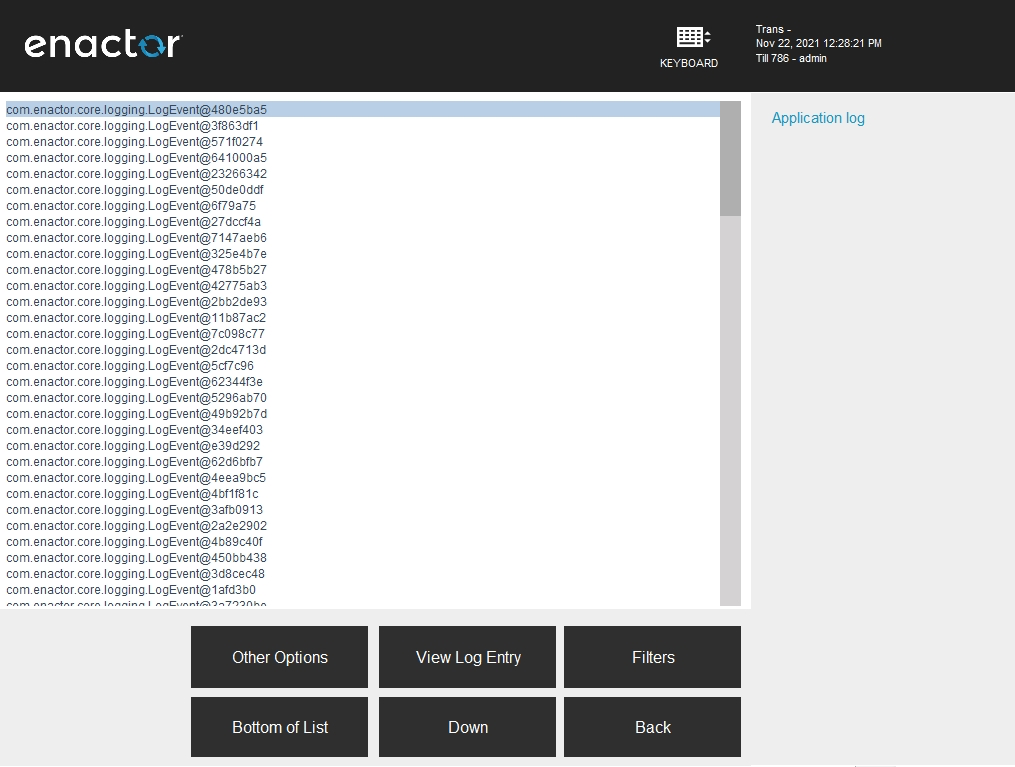Select the LogEvent@42775ab3 entry
The image size is (1015, 767).
136,286
